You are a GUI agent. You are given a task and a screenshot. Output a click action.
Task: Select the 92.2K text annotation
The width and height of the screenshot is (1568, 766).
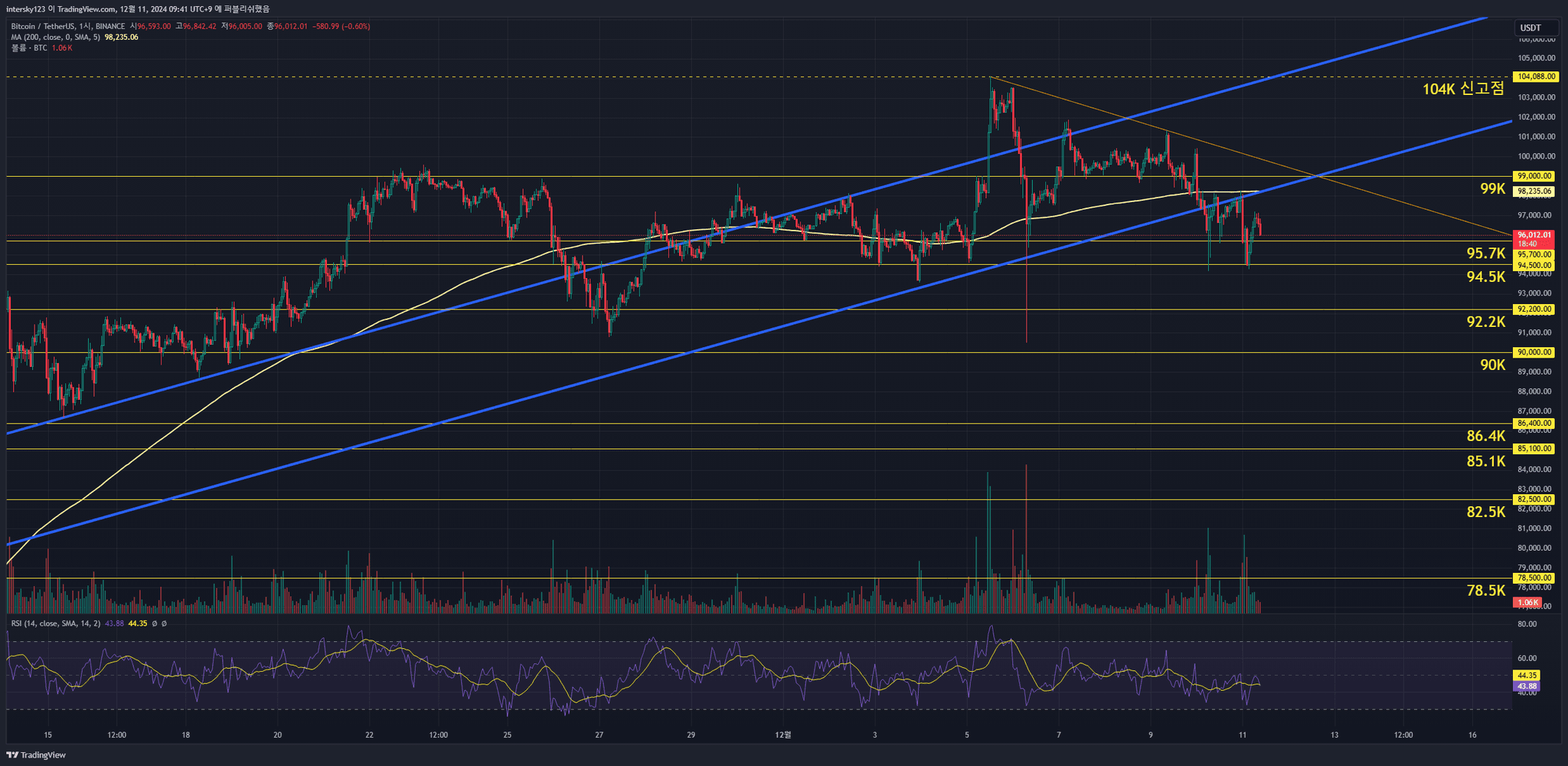(1485, 322)
